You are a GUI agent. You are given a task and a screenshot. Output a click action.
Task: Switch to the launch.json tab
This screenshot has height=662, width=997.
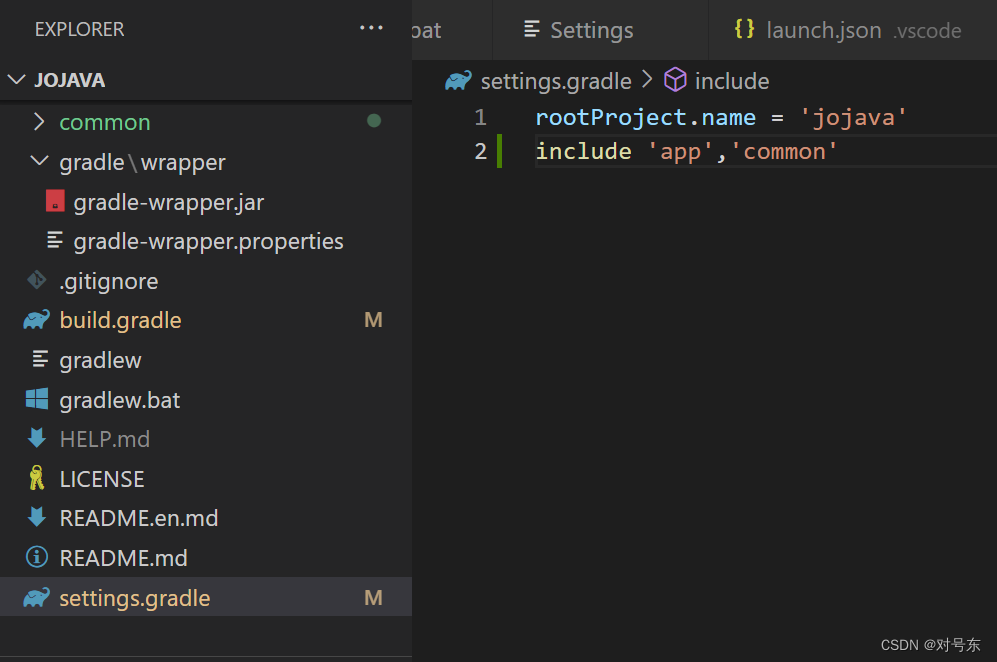823,30
